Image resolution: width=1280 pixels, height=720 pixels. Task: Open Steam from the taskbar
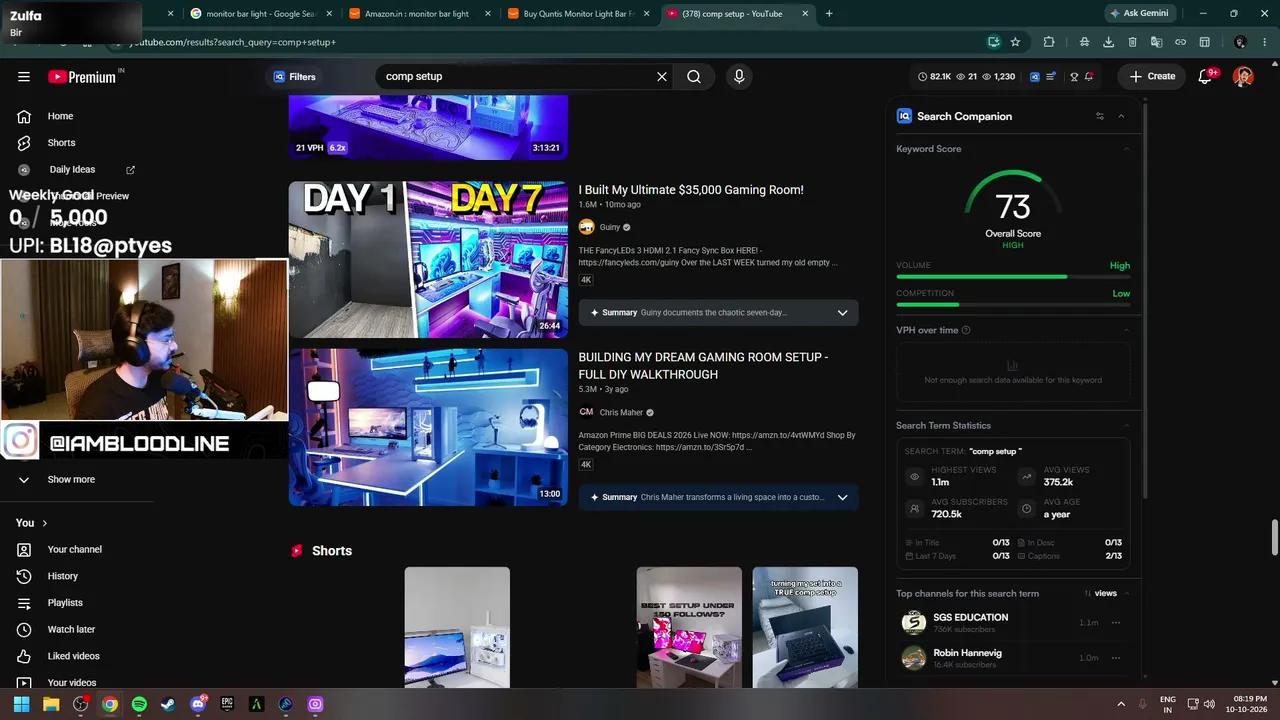[x=168, y=704]
